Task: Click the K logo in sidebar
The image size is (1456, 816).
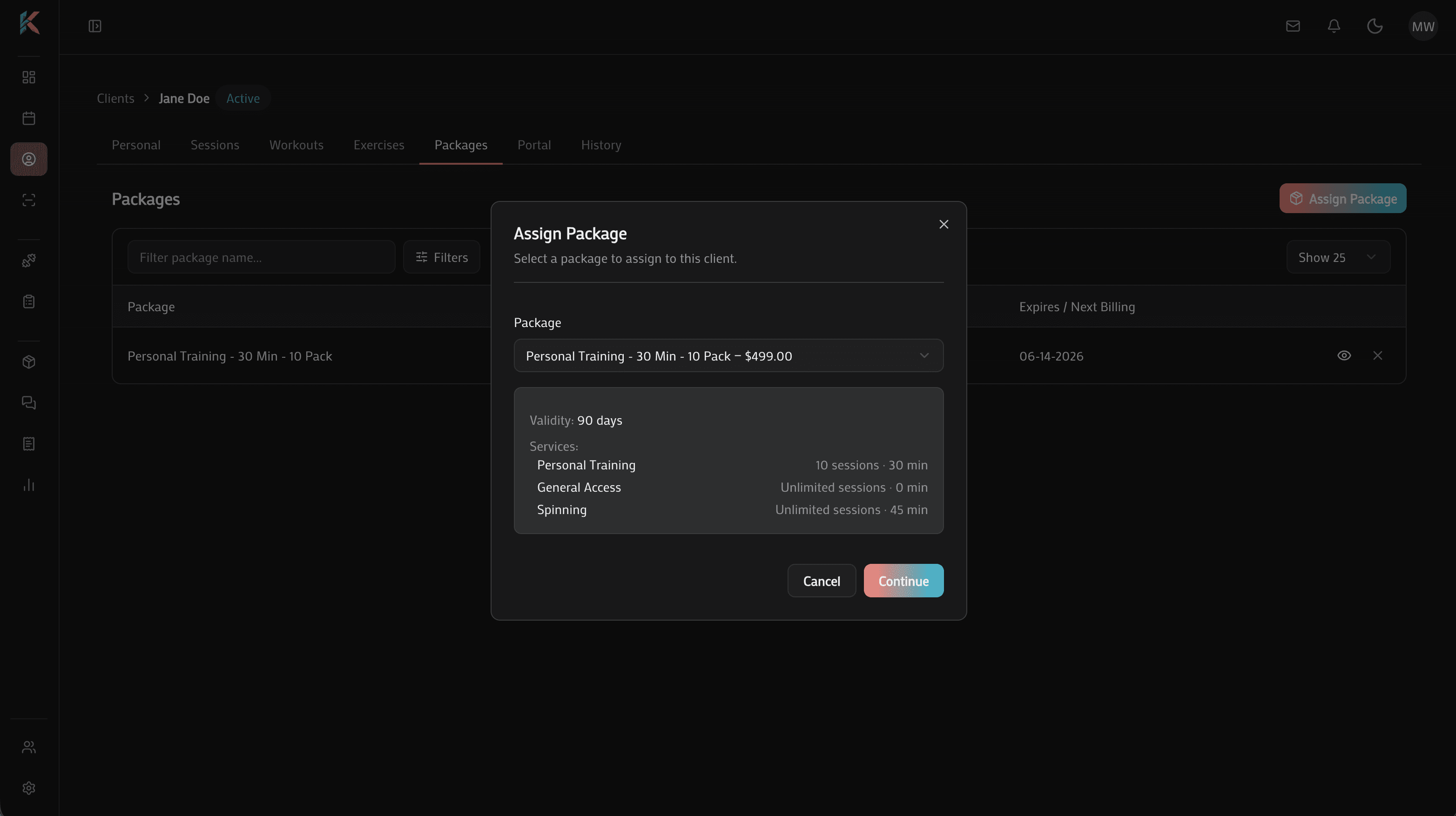Action: [29, 23]
